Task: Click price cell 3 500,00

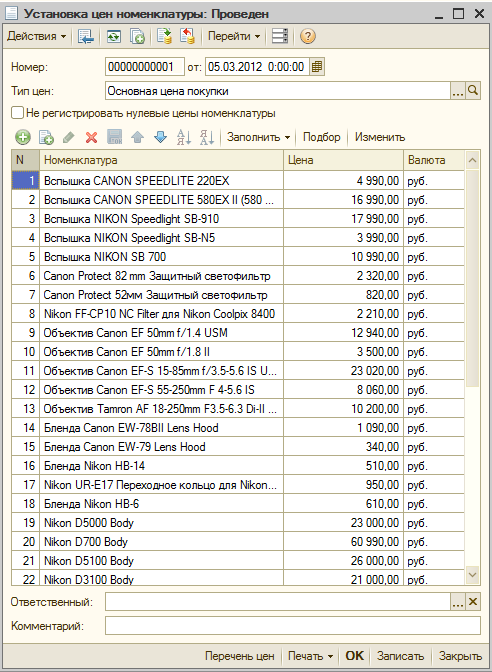Action: click(x=343, y=352)
